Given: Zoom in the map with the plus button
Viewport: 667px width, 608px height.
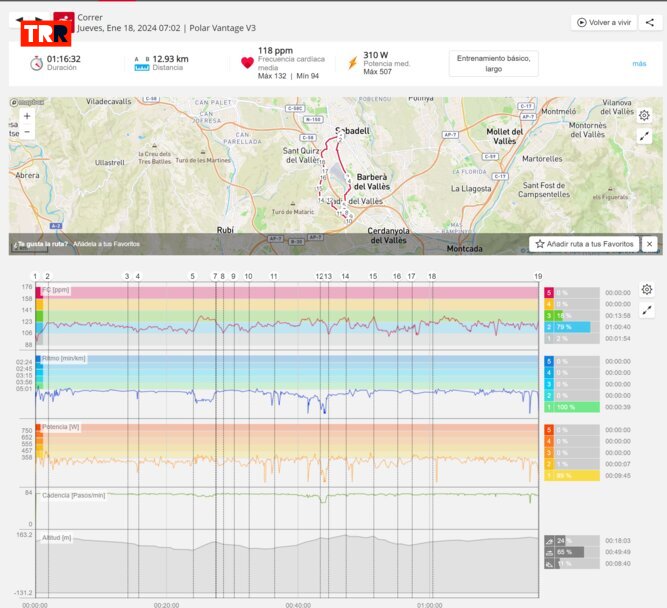Looking at the screenshot, I should point(27,116).
